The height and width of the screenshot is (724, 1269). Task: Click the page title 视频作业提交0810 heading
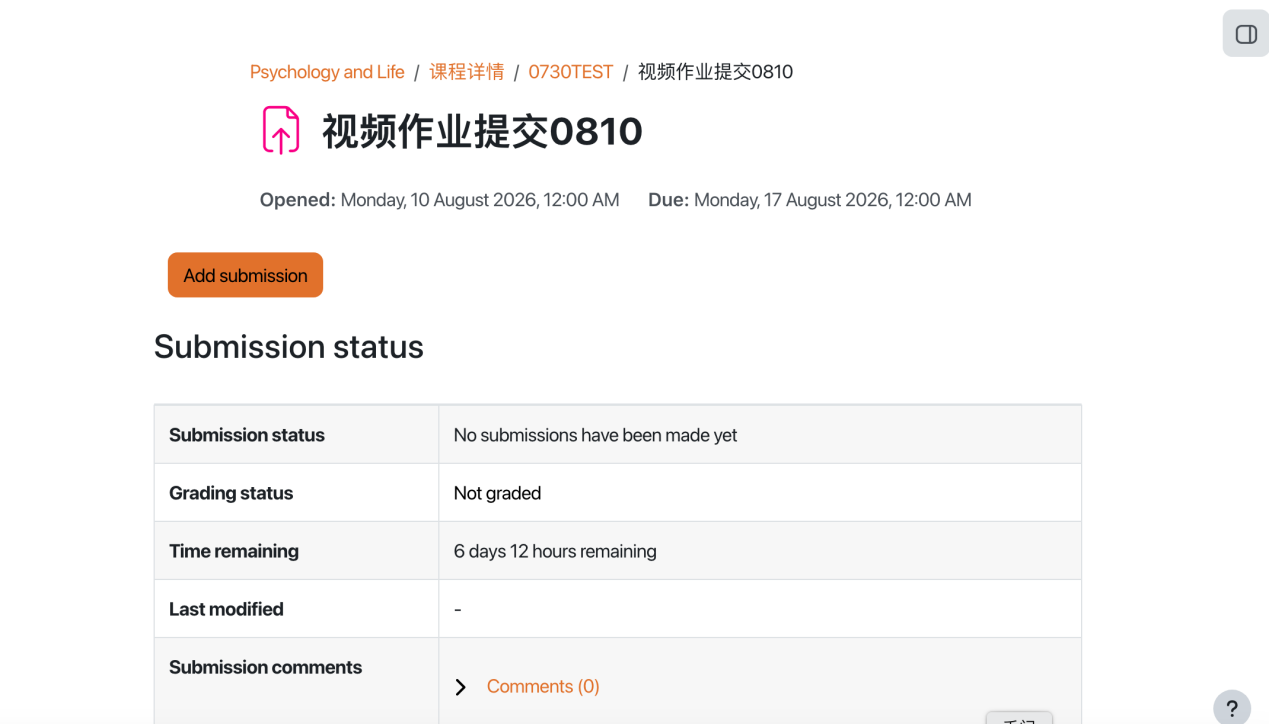[x=482, y=131]
